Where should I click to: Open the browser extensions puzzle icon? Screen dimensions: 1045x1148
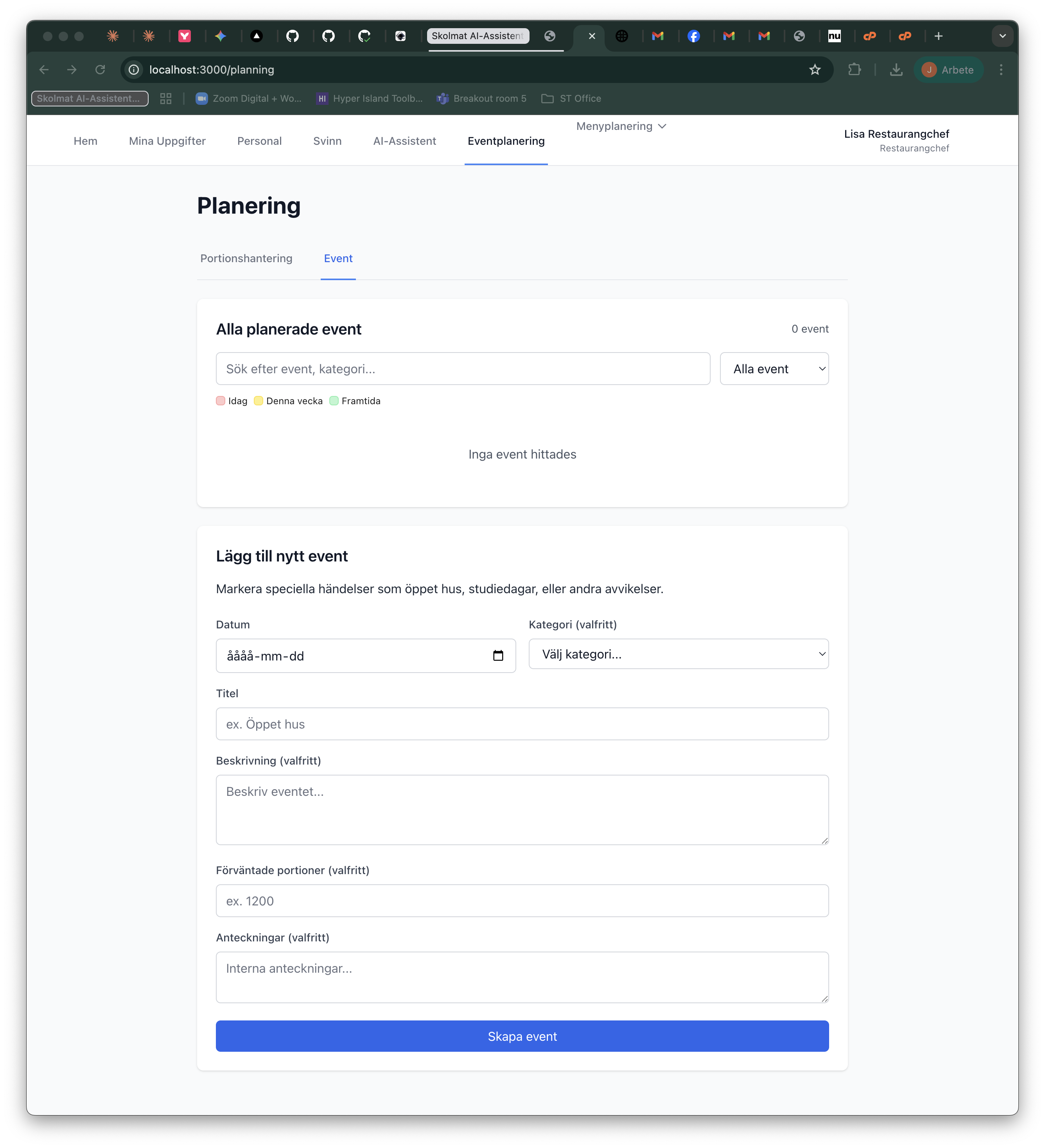[x=854, y=70]
